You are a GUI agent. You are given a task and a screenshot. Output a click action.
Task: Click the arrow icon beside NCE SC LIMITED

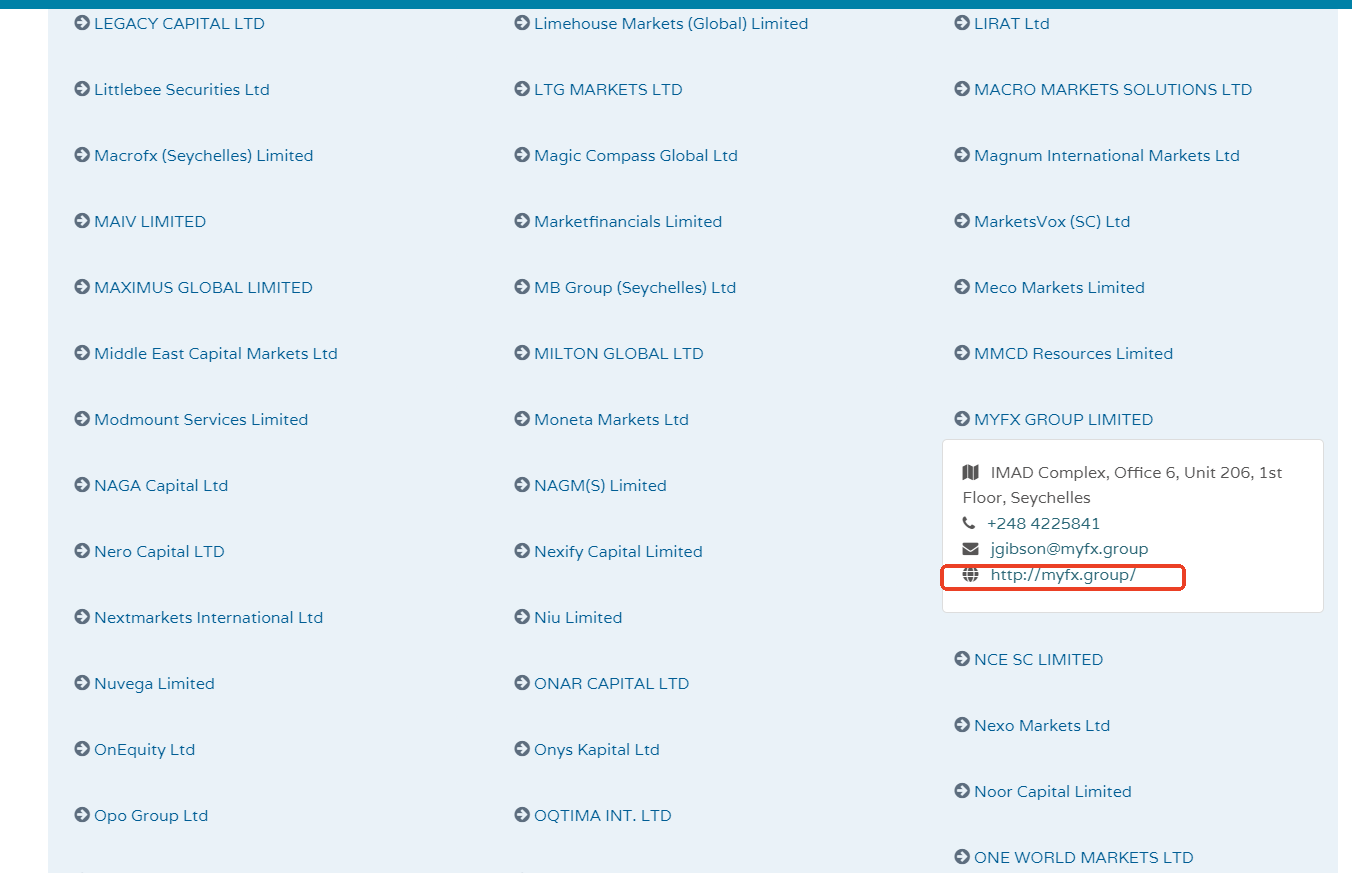coord(962,659)
